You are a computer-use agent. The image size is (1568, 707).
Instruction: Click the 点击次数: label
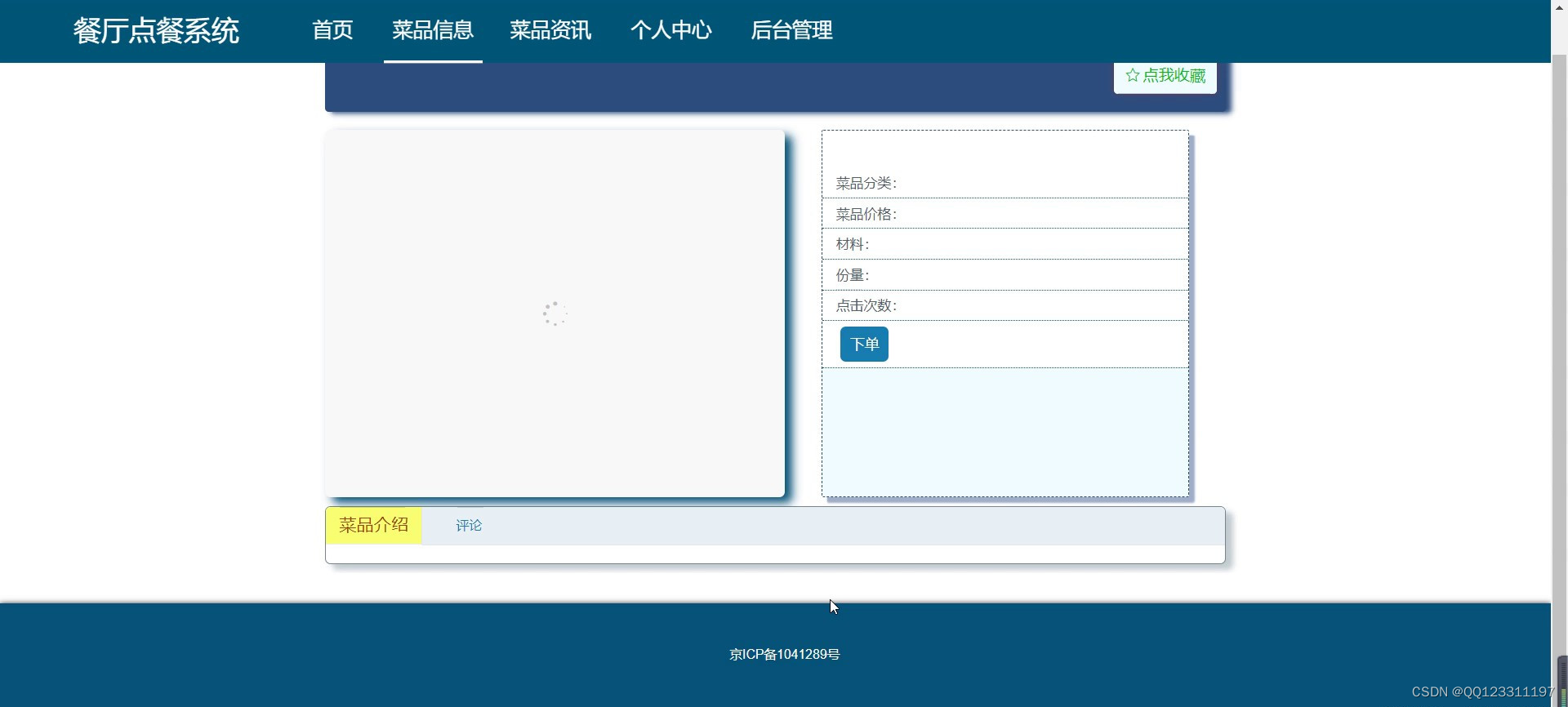(x=866, y=306)
